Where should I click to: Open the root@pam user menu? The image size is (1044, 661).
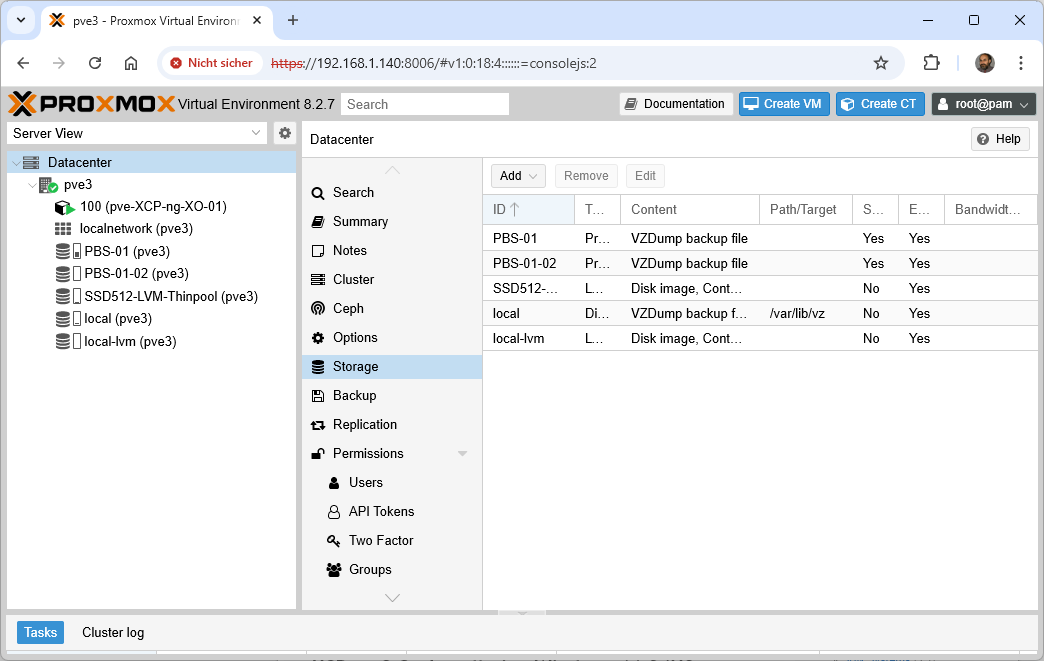tap(983, 104)
